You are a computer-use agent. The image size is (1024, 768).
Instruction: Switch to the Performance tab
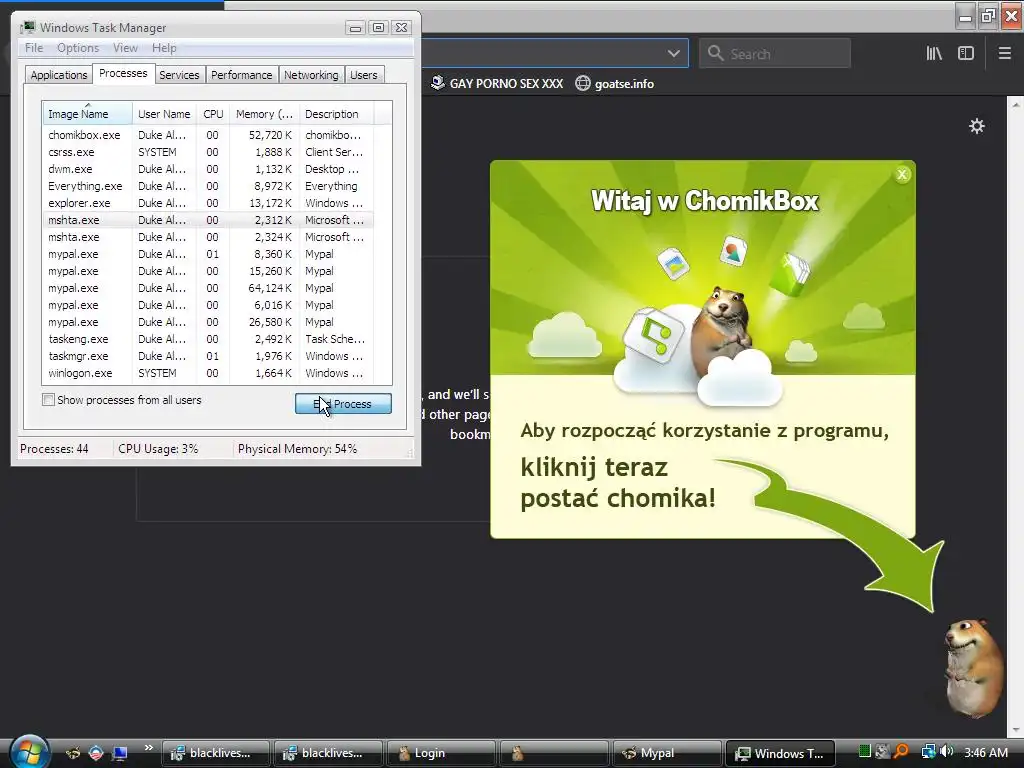[242, 75]
